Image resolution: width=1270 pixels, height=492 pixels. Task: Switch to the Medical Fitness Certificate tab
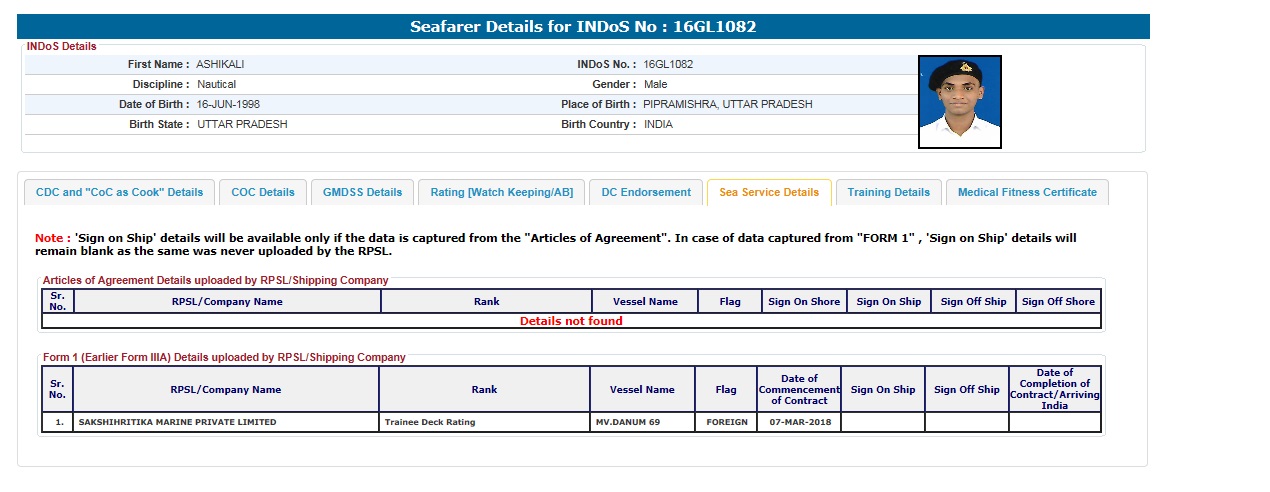(x=1027, y=192)
